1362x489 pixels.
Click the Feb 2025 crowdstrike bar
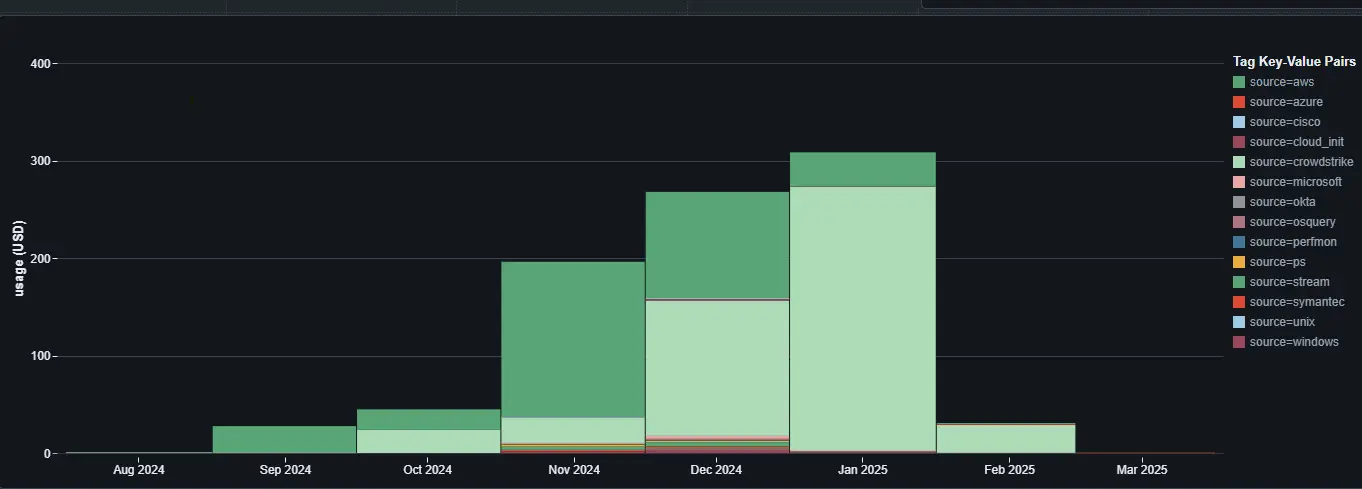pyautogui.click(x=1005, y=439)
